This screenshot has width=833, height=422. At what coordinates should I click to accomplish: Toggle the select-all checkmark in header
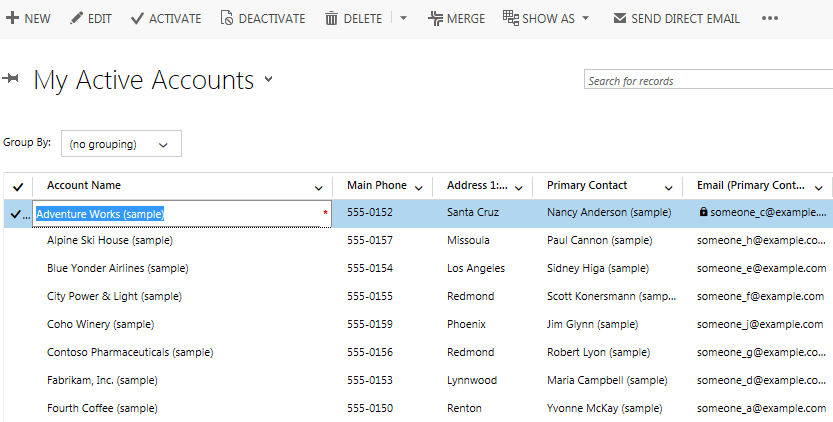pyautogui.click(x=18, y=186)
